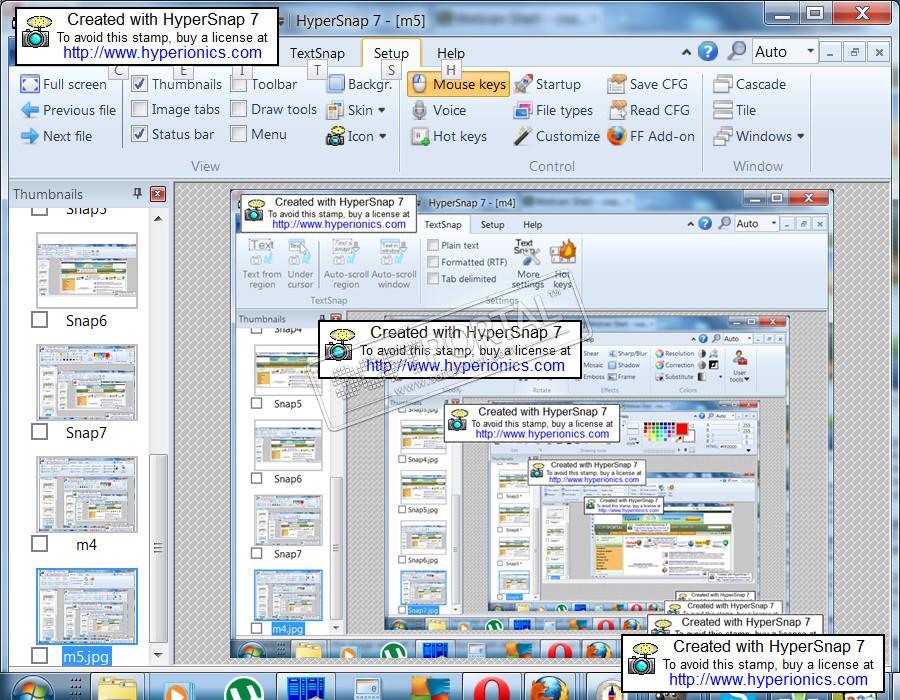The height and width of the screenshot is (700, 900).
Task: Open the Help ribbon tab
Action: [x=451, y=53]
